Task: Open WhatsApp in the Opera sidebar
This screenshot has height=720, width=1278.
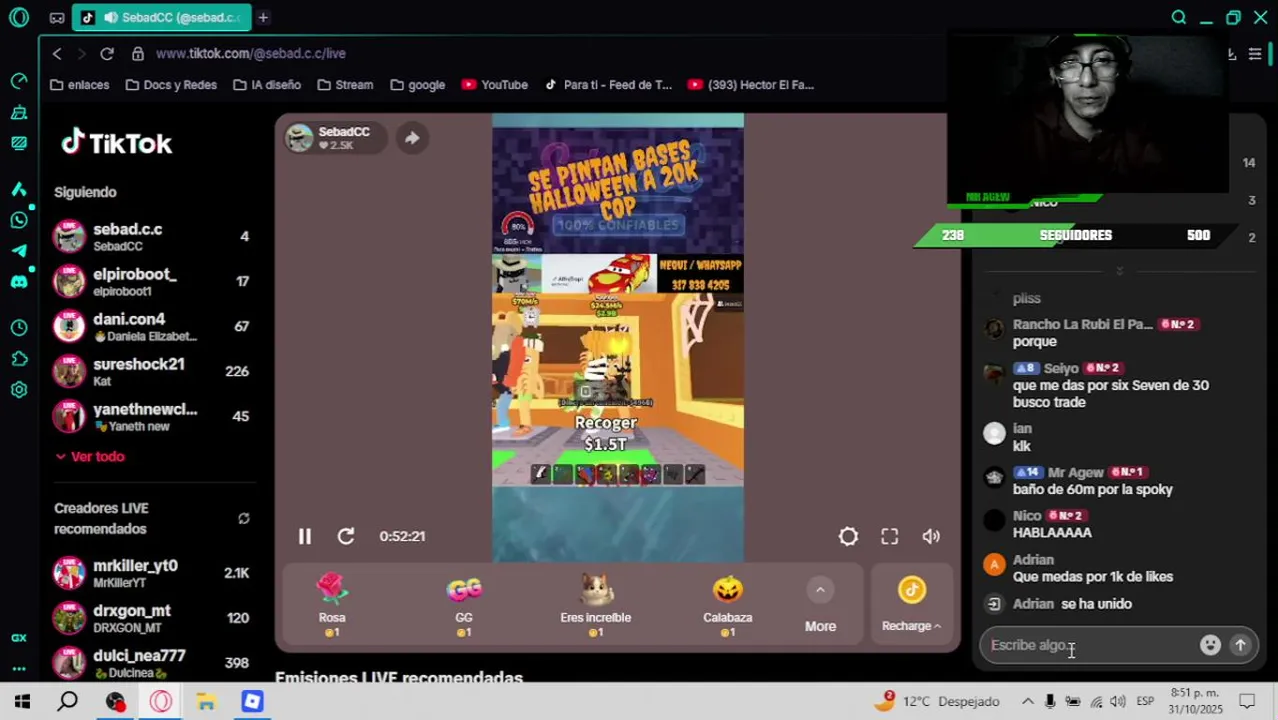Action: point(18,220)
